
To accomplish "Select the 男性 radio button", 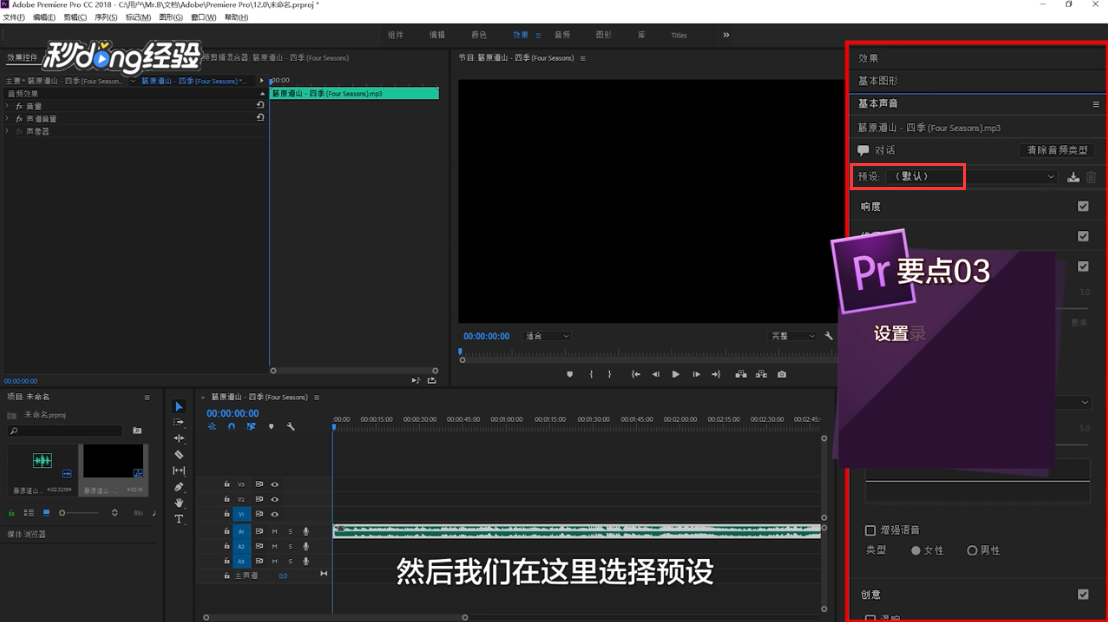I will pos(972,551).
